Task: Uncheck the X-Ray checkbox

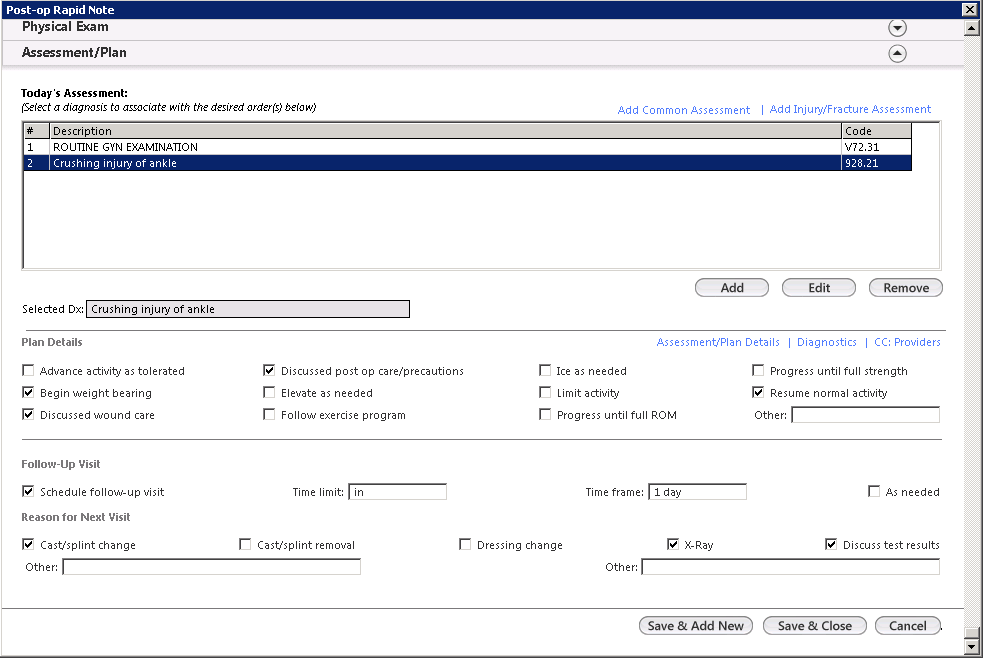Action: 673,544
